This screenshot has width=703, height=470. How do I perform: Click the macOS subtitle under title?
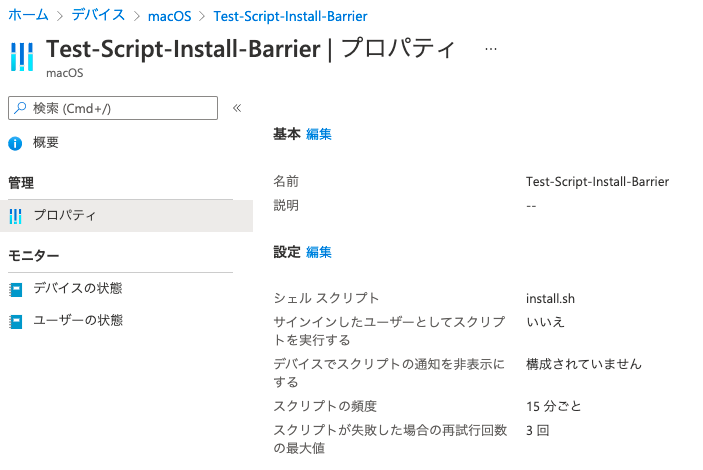(x=65, y=73)
